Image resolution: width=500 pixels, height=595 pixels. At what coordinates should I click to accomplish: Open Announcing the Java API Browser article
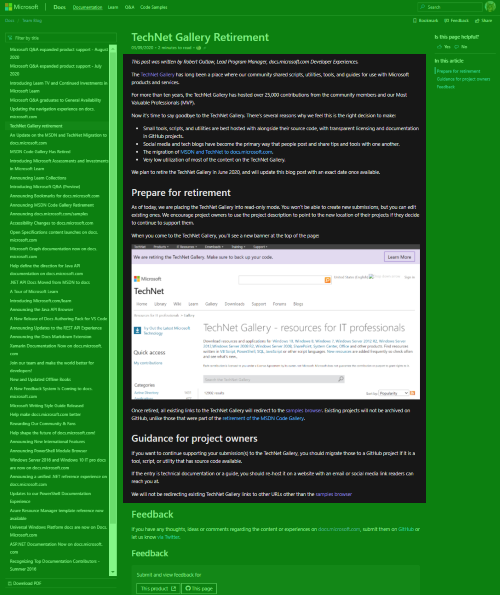(41, 310)
